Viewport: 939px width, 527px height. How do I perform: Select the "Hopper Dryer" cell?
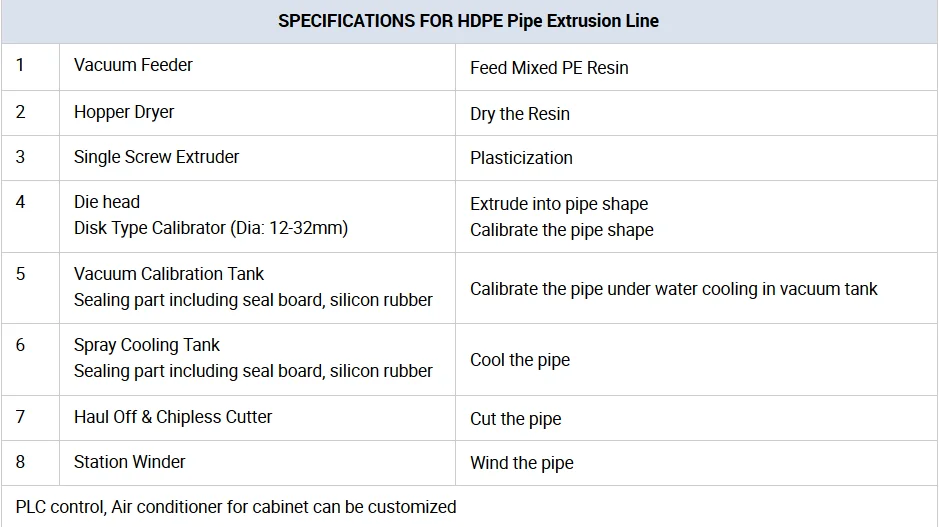click(124, 112)
